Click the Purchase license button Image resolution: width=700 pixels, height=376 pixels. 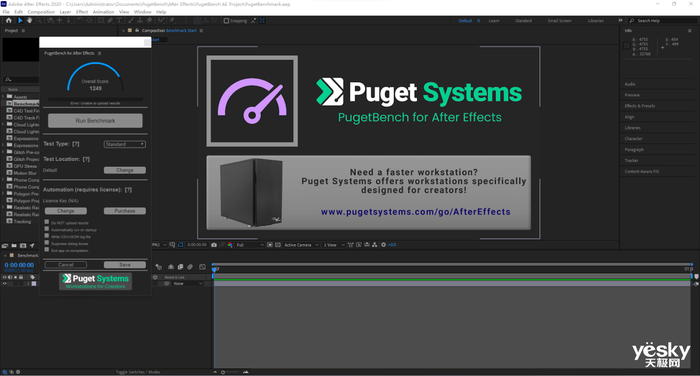(125, 211)
